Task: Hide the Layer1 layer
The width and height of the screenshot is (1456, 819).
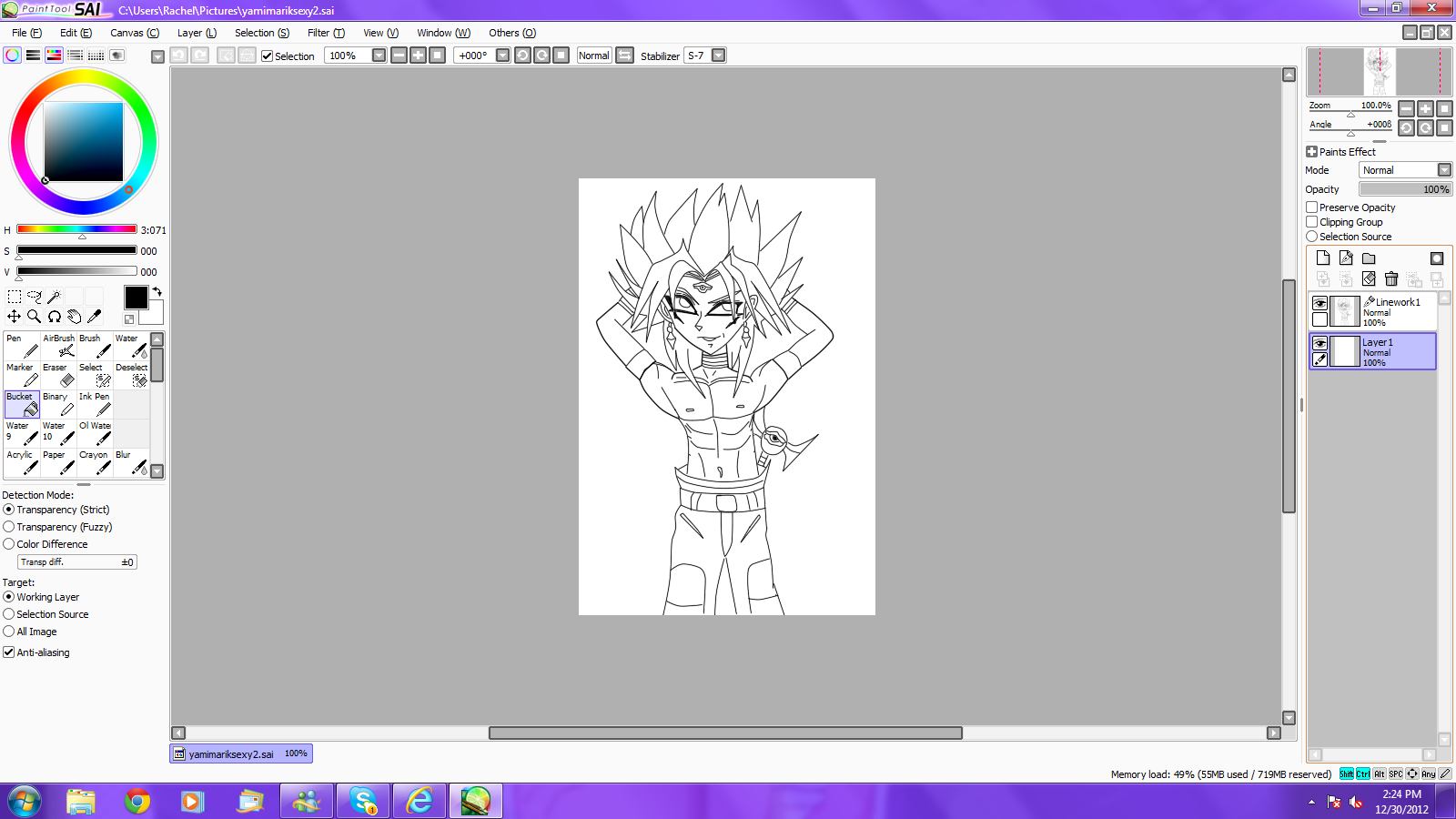Action: pos(1319,343)
